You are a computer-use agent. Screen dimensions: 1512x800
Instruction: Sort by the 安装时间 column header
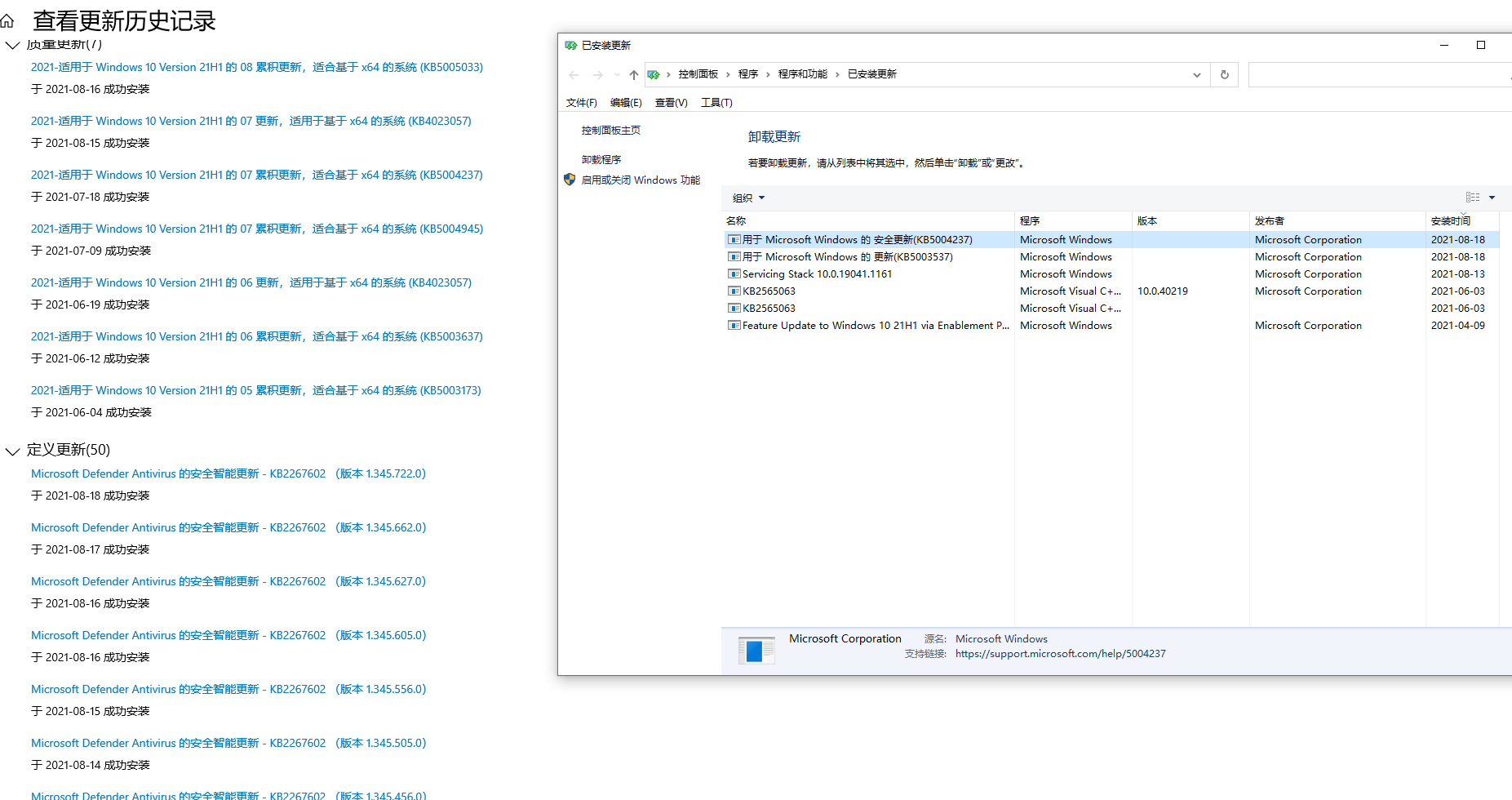click(x=1463, y=221)
